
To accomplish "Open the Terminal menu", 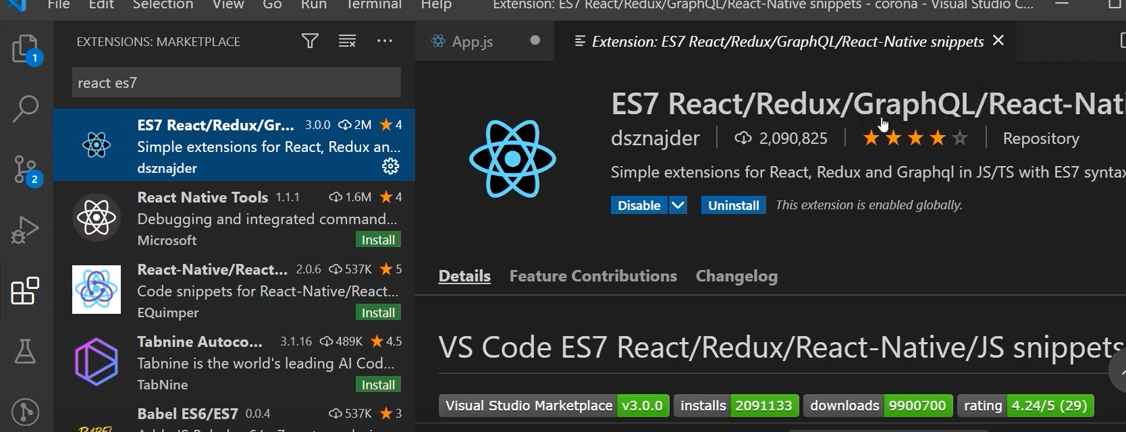I will [x=373, y=5].
